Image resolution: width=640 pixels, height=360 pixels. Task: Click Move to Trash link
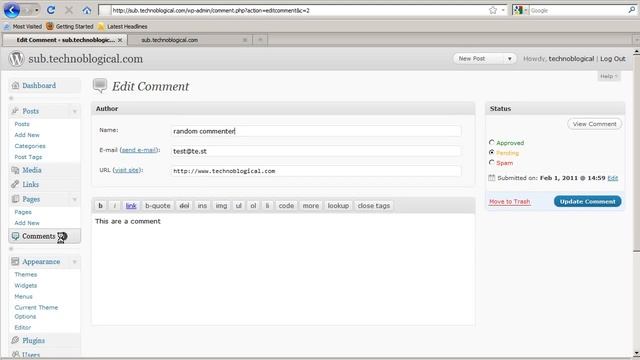509,202
